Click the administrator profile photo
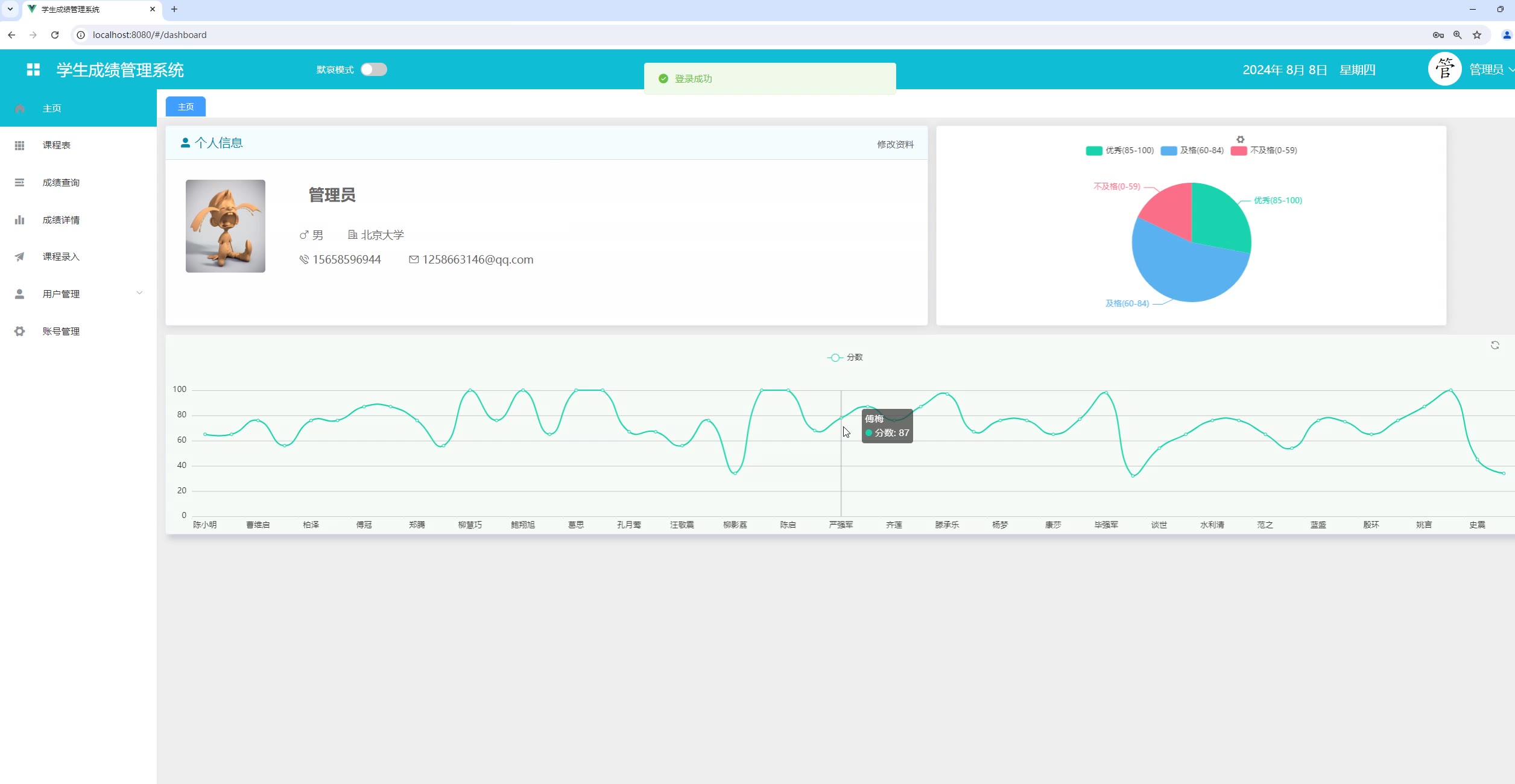1515x784 pixels. (226, 226)
